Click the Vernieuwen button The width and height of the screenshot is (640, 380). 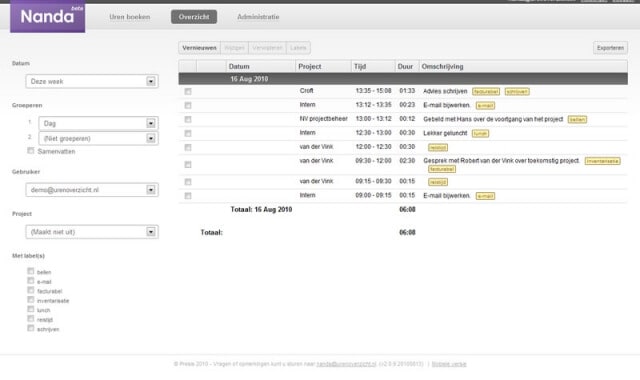click(x=199, y=48)
